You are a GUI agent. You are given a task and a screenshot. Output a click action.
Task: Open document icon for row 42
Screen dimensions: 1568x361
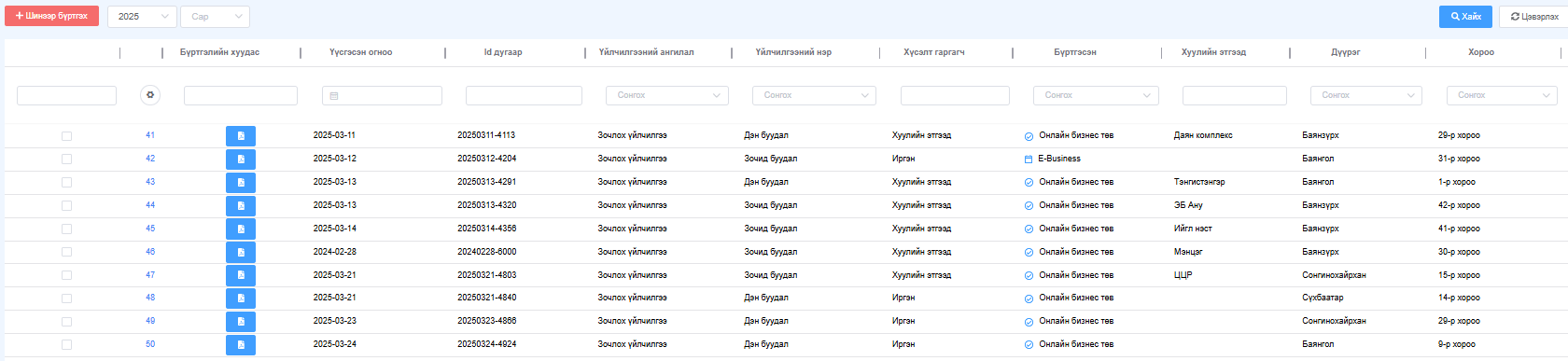(x=241, y=160)
